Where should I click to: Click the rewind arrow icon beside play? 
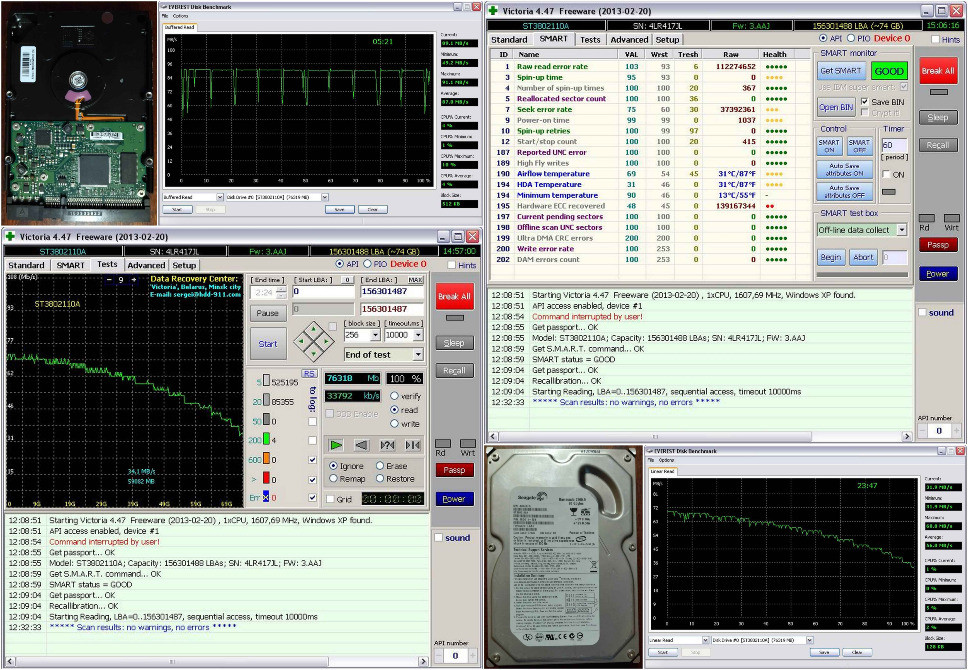click(362, 445)
